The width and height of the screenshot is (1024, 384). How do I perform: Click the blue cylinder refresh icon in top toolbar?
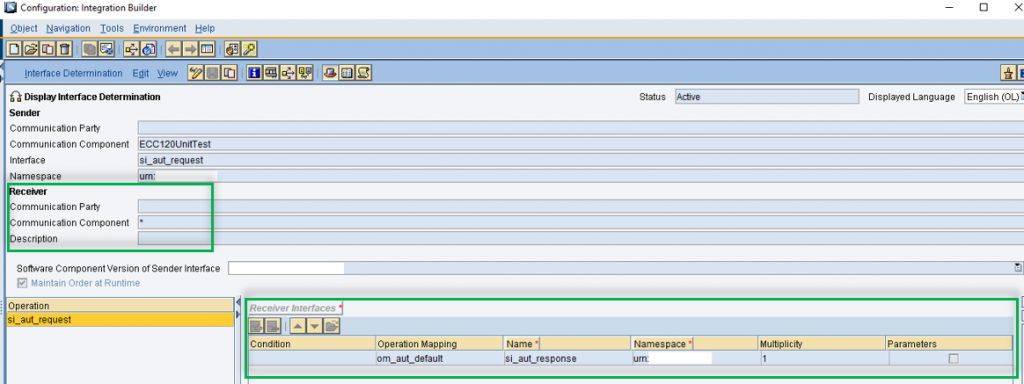[148, 49]
